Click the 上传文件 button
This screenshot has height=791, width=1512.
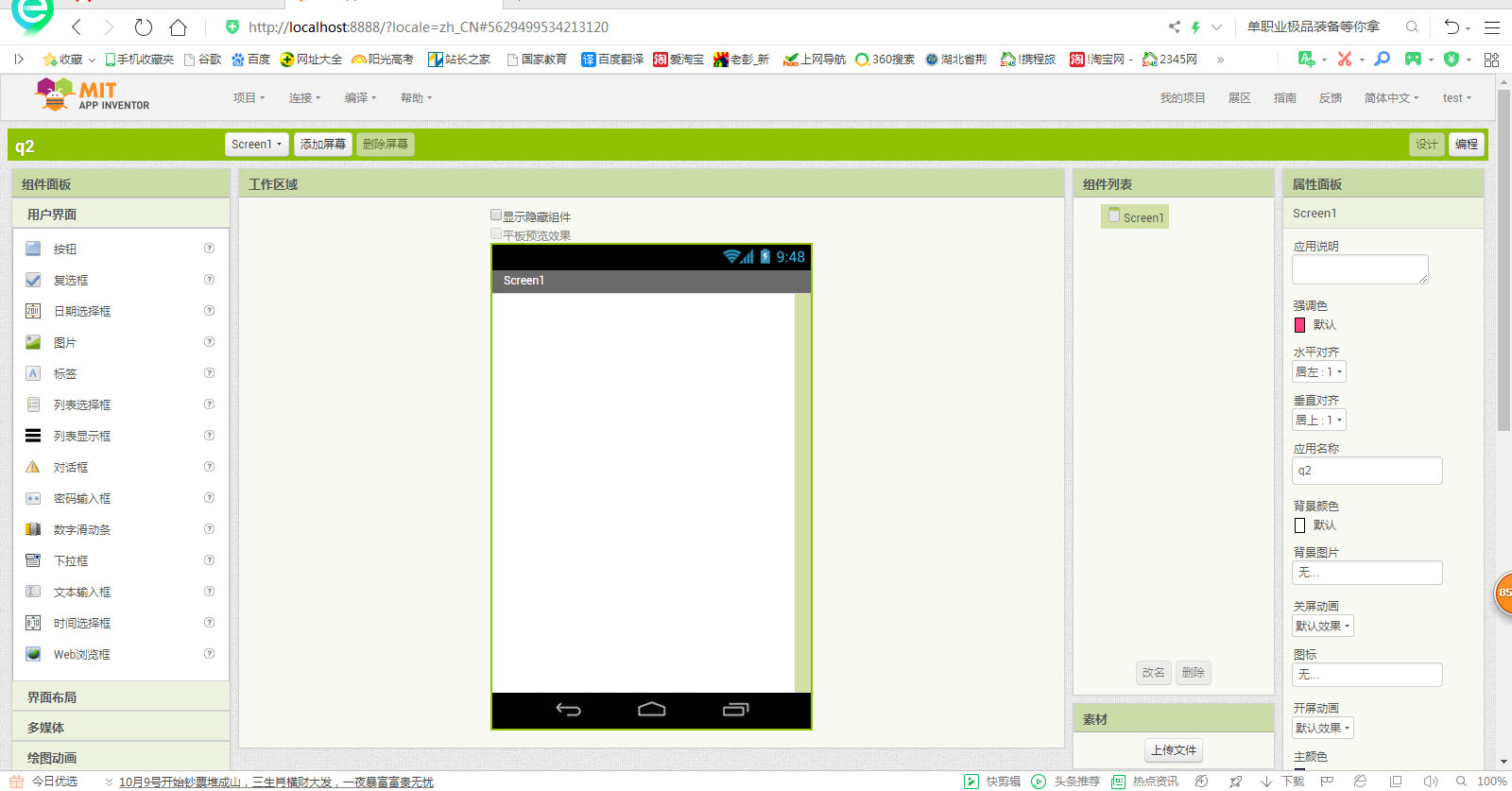(1174, 750)
